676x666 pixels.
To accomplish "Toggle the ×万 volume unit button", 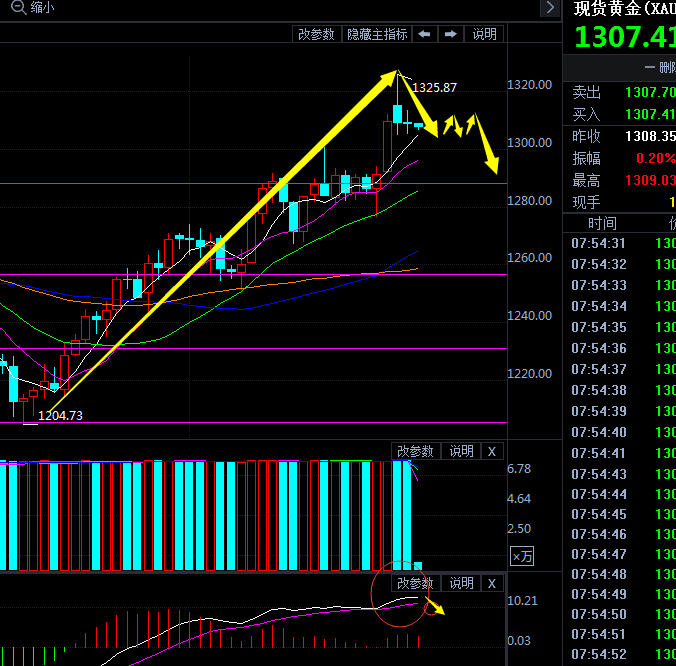I will 521,557.
